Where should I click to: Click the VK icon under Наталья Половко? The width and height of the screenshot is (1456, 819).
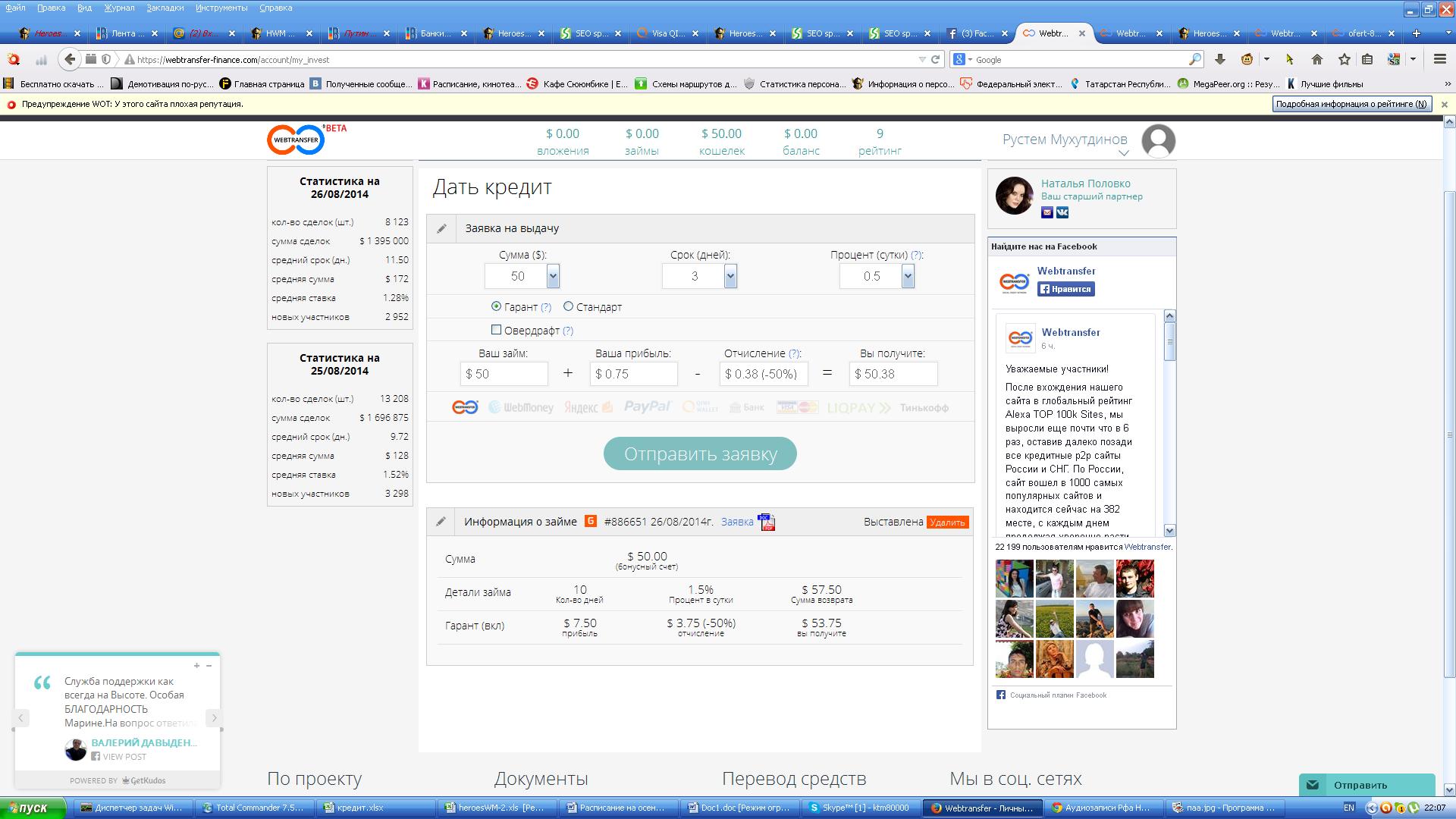1062,212
